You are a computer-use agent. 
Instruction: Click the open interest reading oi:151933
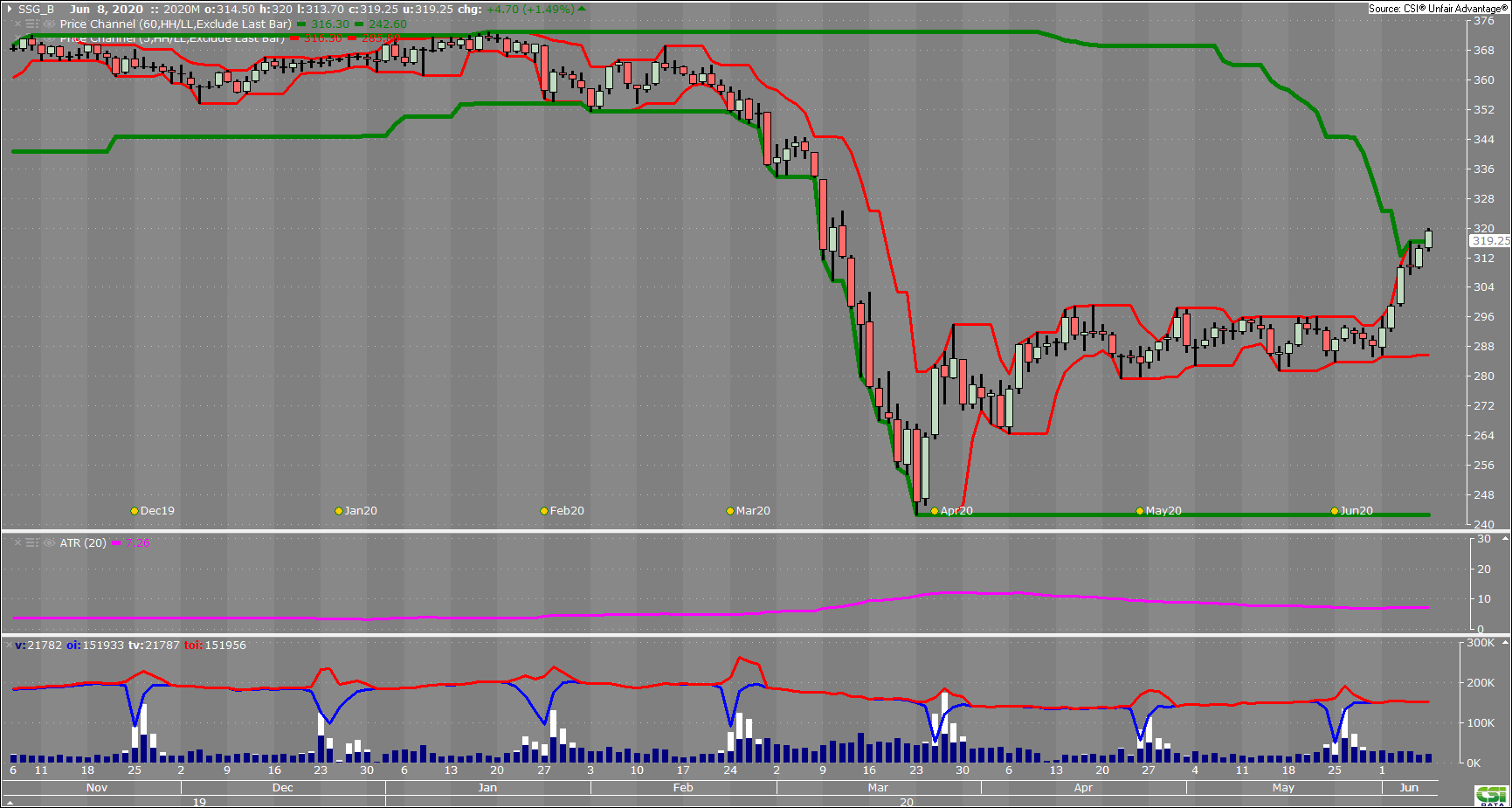pyautogui.click(x=95, y=646)
